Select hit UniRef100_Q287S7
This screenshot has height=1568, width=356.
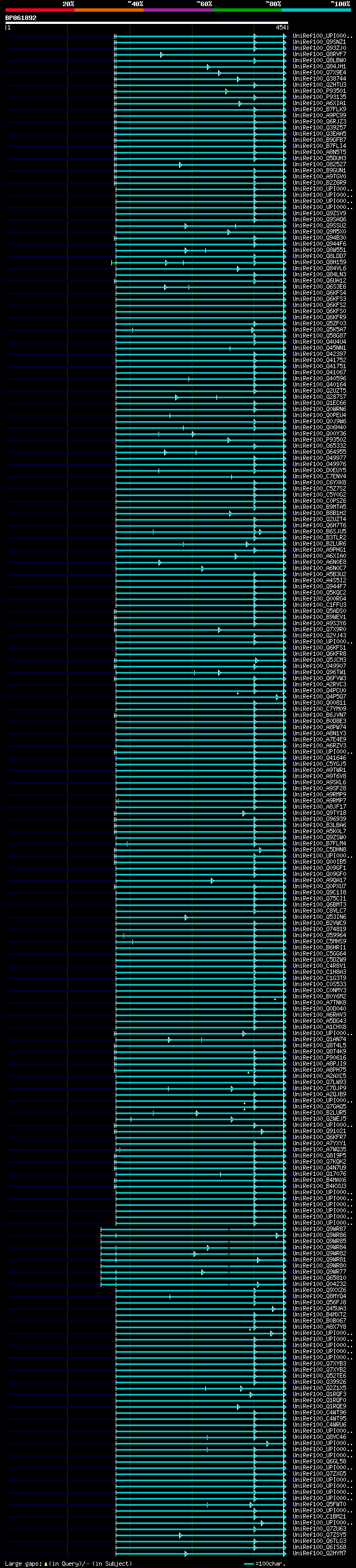[x=319, y=397]
